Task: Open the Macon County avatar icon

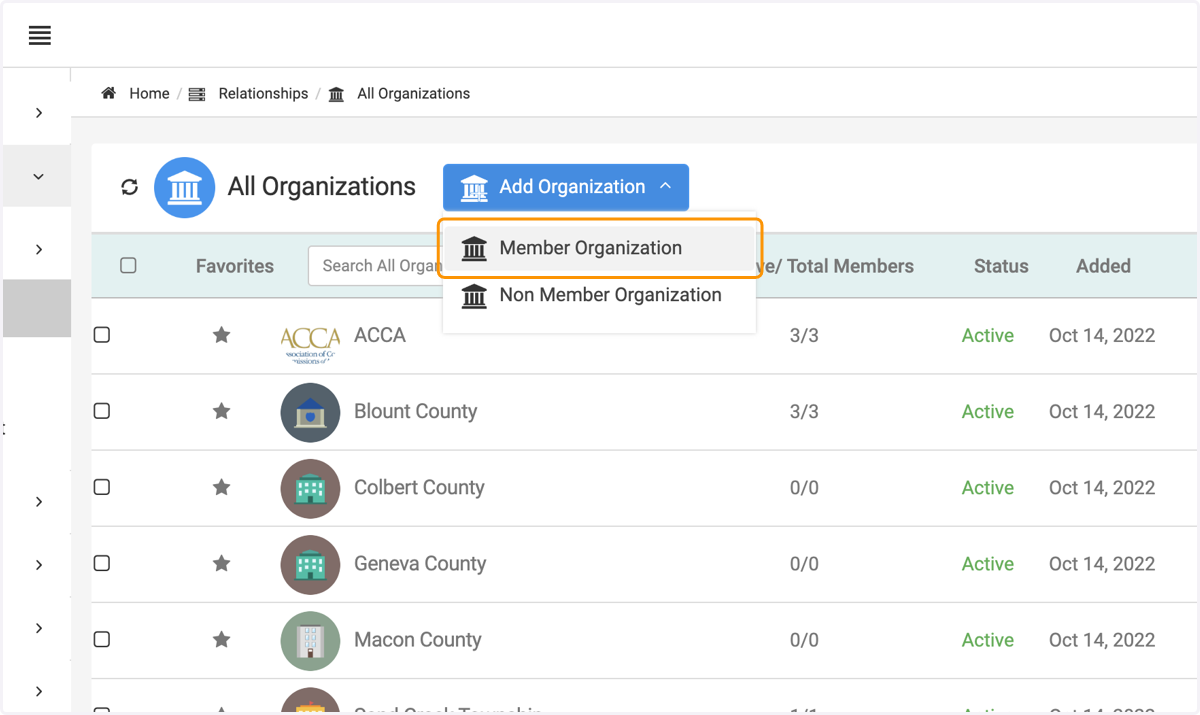Action: [310, 640]
